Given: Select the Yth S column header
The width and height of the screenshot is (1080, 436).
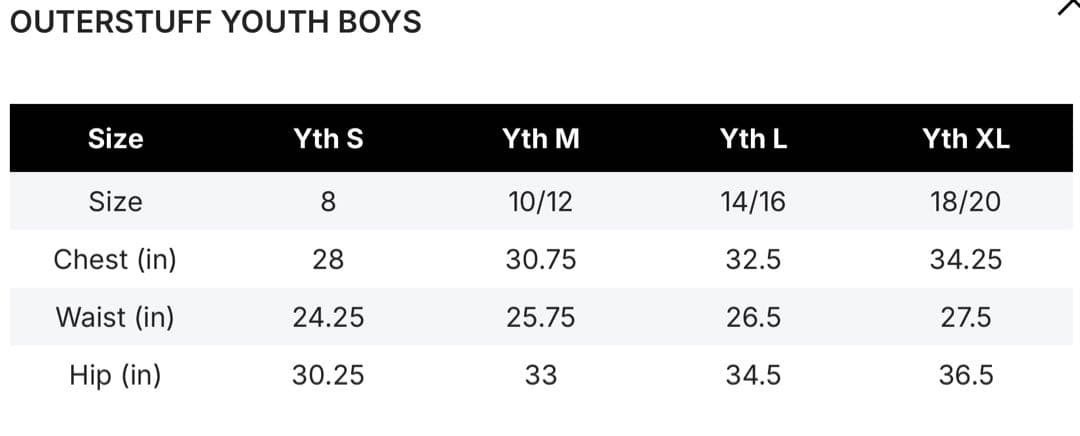Looking at the screenshot, I should tap(328, 139).
